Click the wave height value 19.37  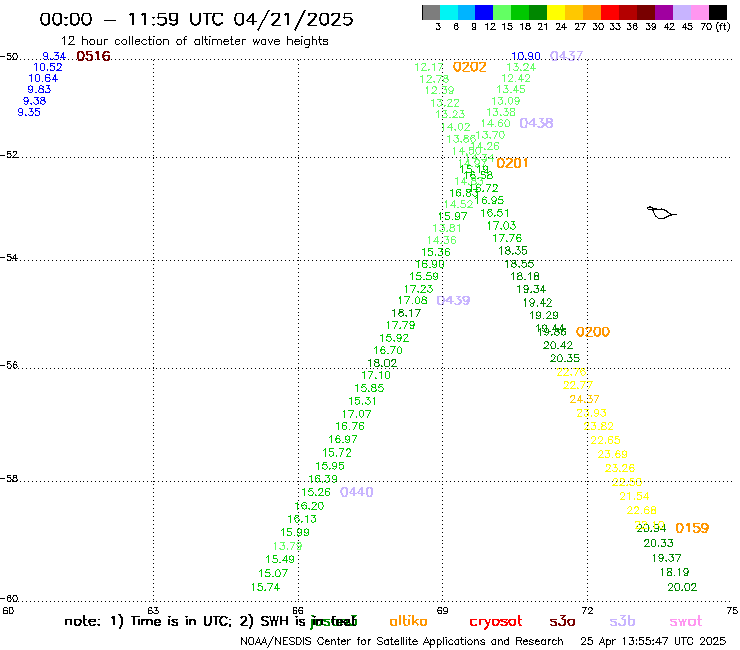[x=666, y=558]
